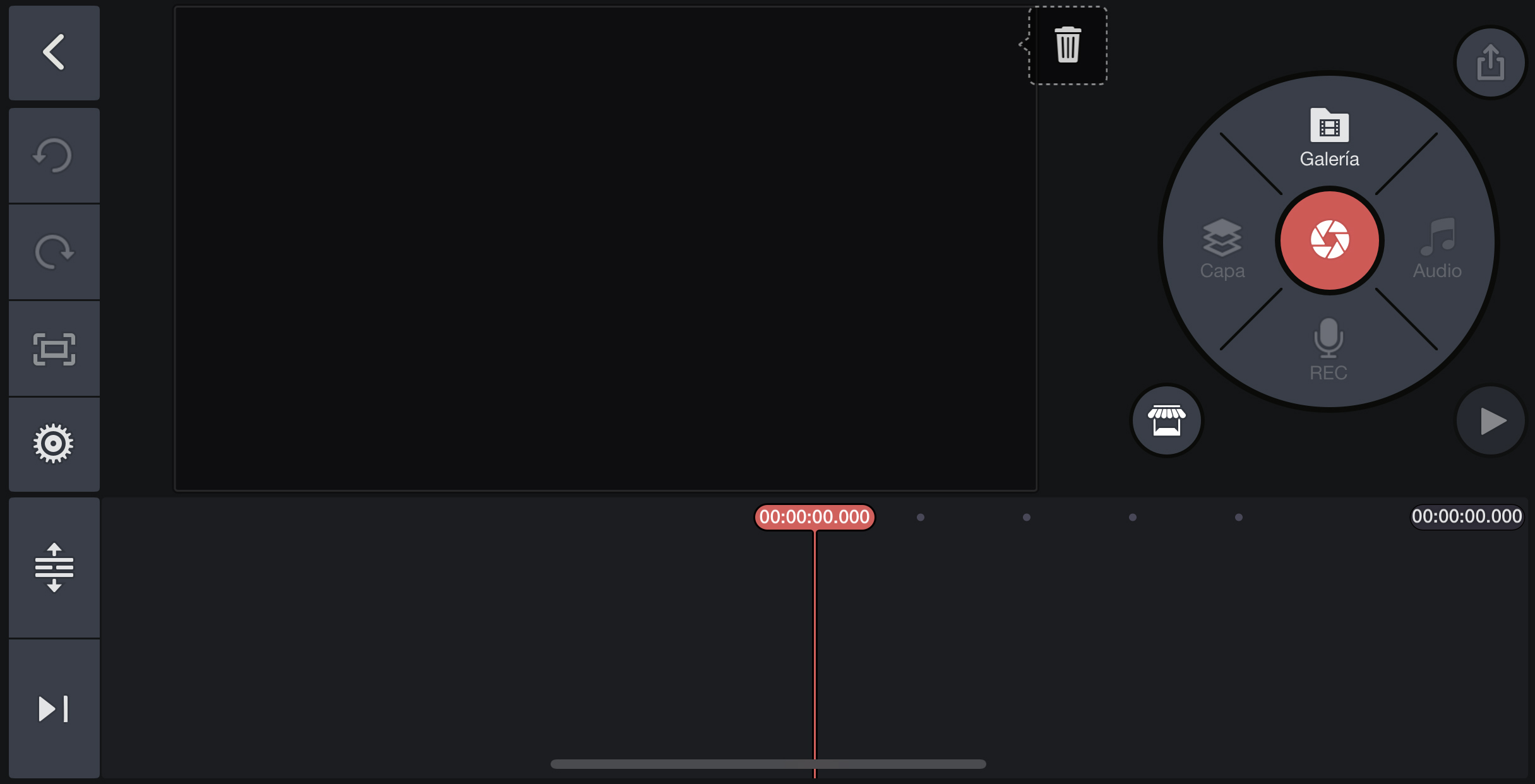Viewport: 1535px width, 784px height.
Task: Click the total duration timestamp on the right
Action: [1467, 516]
